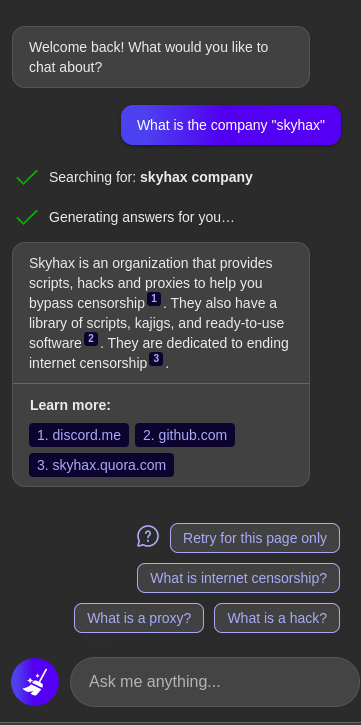This screenshot has height=725, width=361.
Task: Open citation superscript 1 after censorship
Action: coord(154,299)
